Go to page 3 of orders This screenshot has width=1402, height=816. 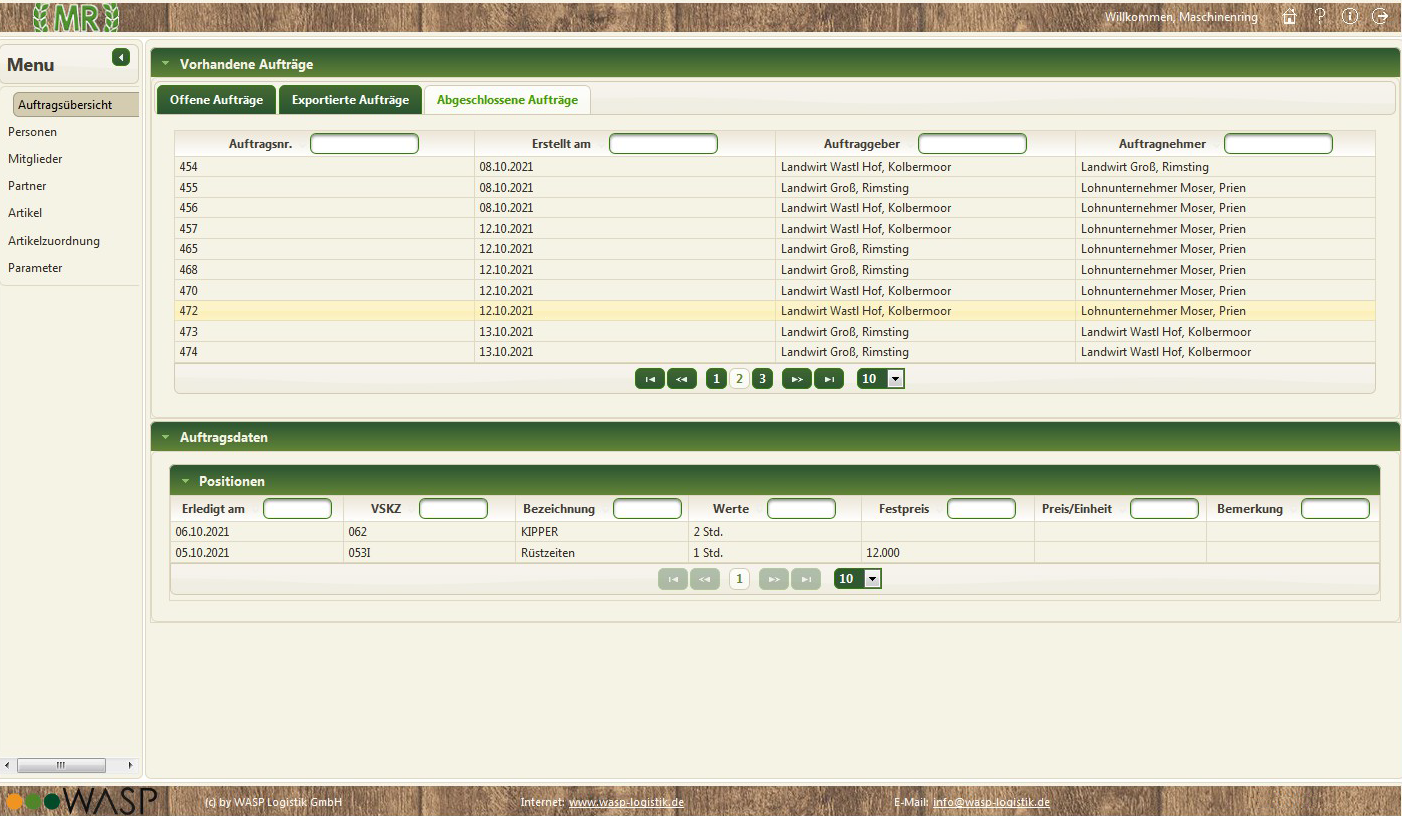click(x=762, y=379)
